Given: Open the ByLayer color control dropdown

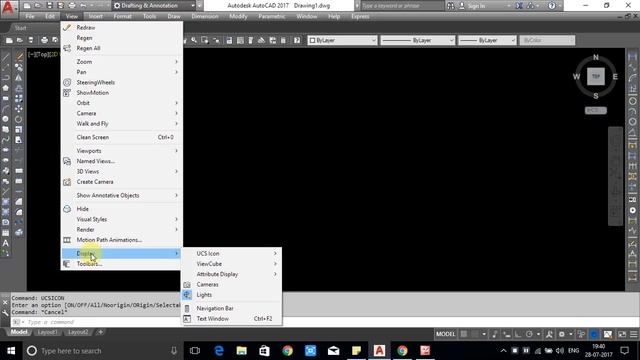Looking at the screenshot, I should 342,40.
